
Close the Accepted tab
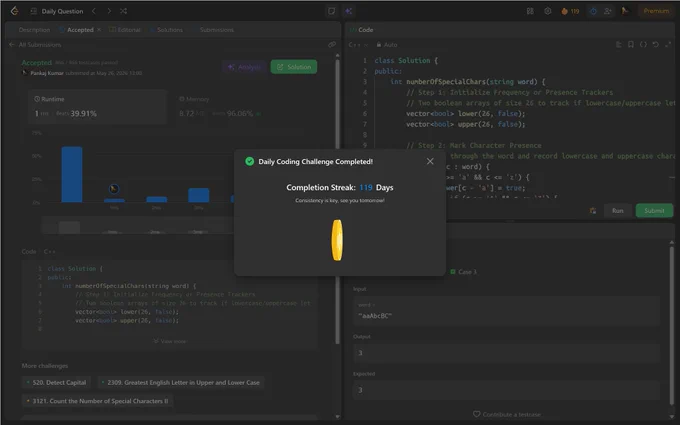[x=99, y=29]
